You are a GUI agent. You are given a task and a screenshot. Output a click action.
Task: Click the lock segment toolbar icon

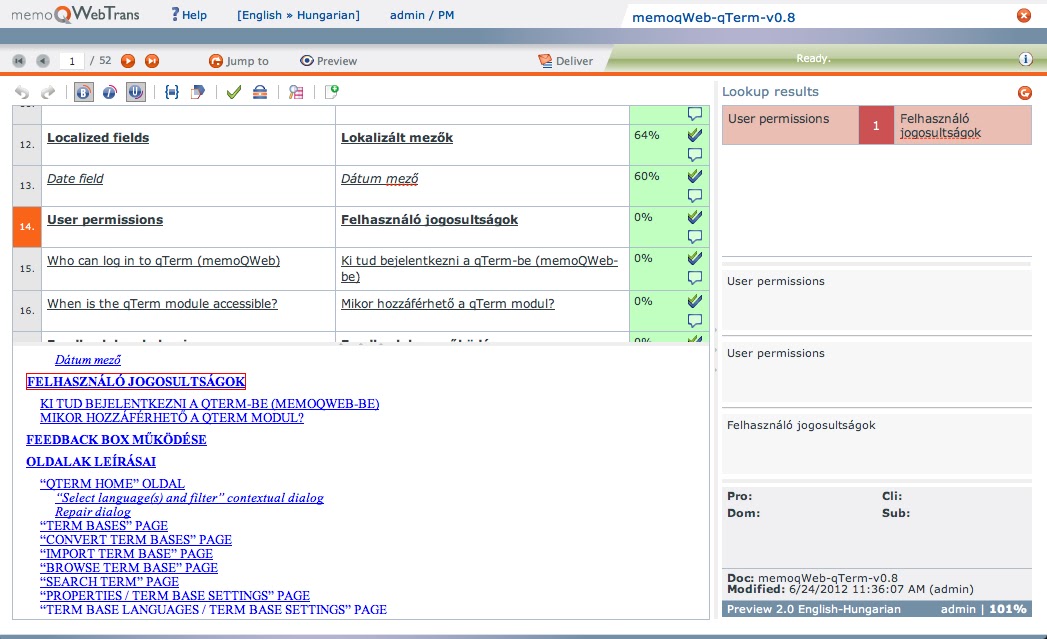pos(260,92)
